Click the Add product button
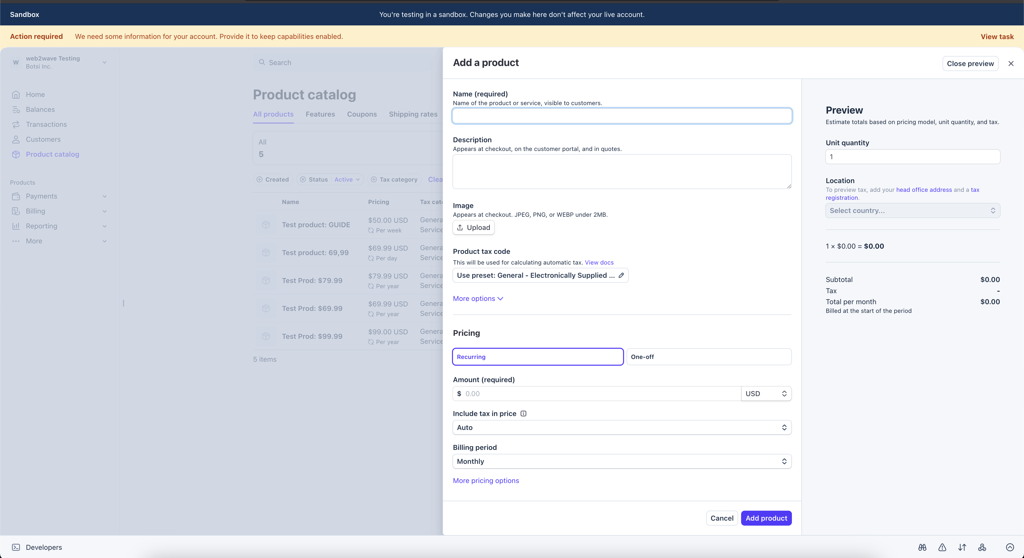 click(x=766, y=518)
